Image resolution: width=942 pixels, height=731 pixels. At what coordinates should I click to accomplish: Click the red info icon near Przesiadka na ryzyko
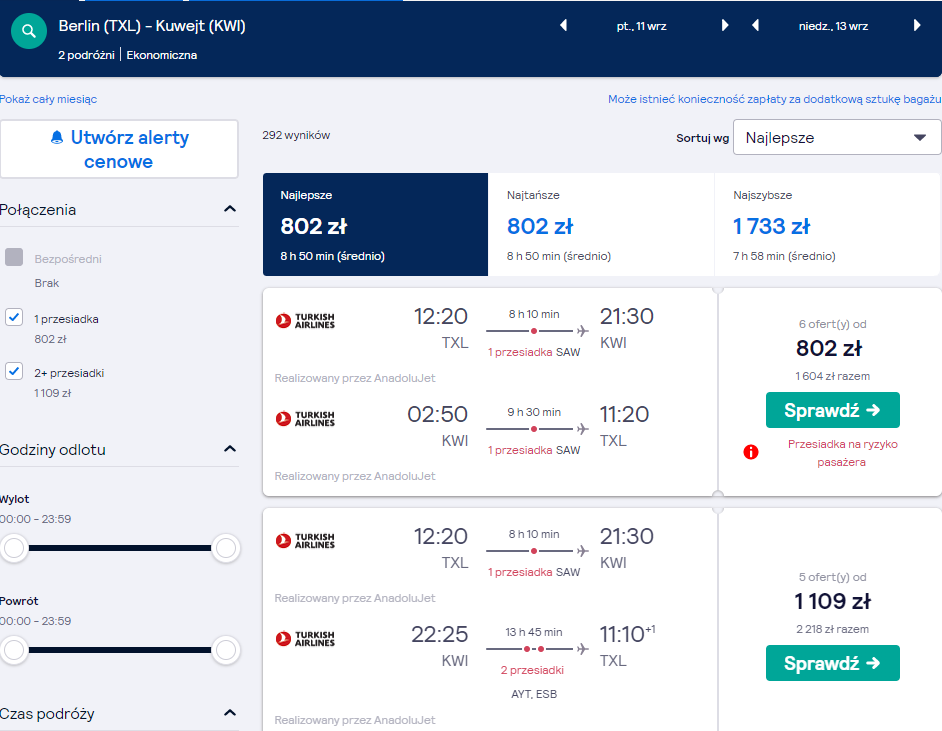coord(751,452)
